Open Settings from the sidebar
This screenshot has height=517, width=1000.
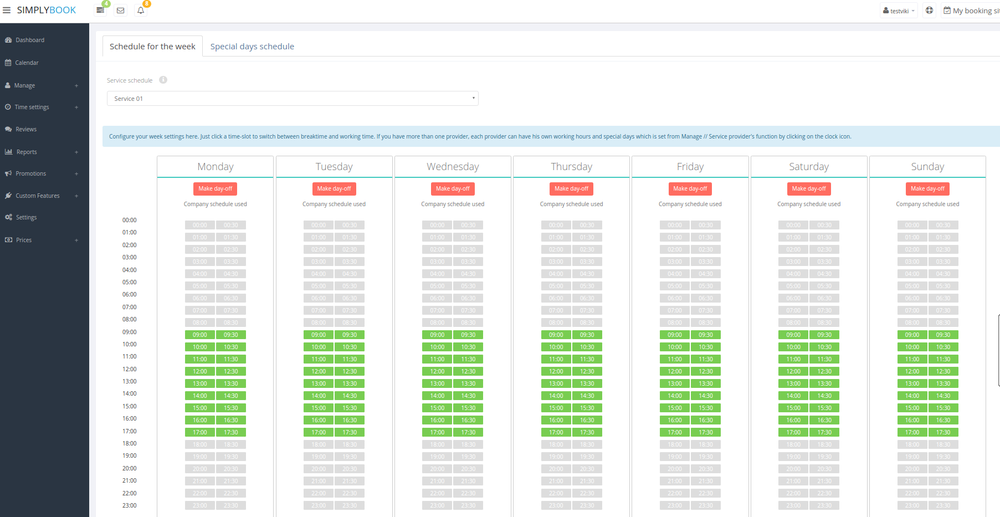(26, 217)
